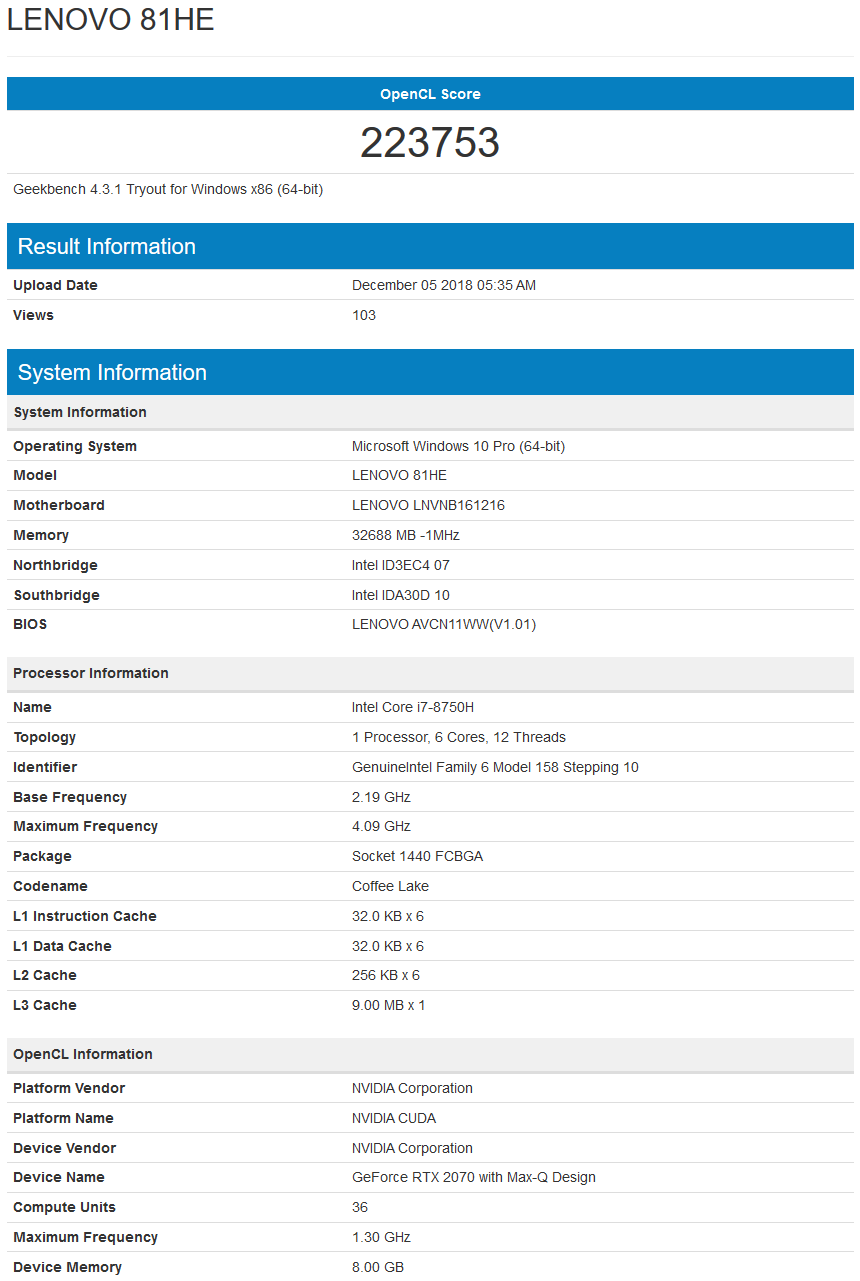
Task: Select the OpenCL Score header bar
Action: [430, 94]
